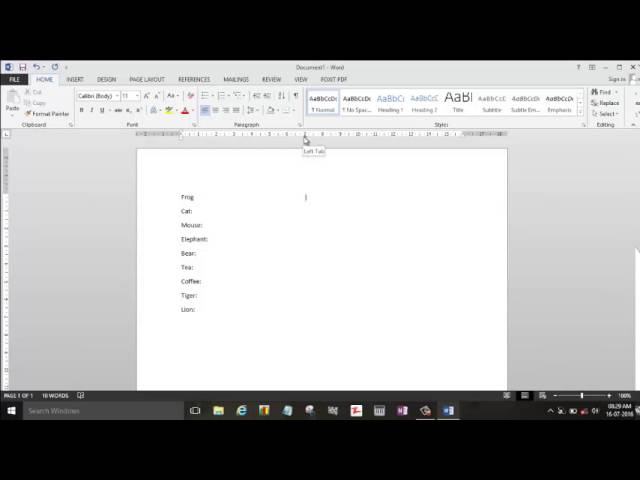Apply the Heading 1 style

[390, 101]
